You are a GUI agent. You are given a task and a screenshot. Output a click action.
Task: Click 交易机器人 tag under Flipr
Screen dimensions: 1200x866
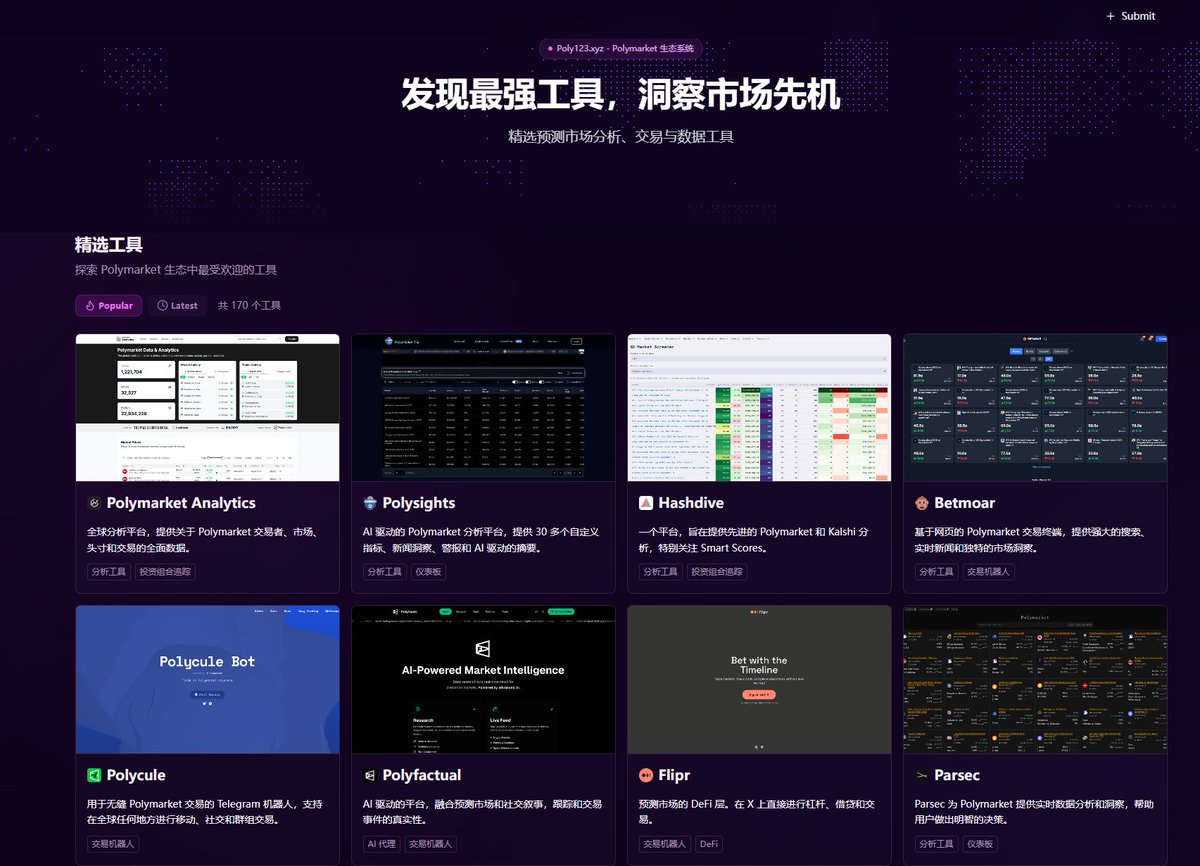coord(664,844)
